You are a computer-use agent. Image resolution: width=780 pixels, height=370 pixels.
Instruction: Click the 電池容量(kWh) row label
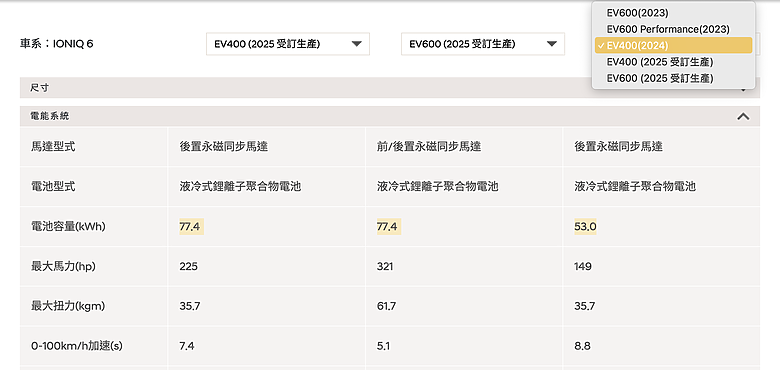point(68,226)
